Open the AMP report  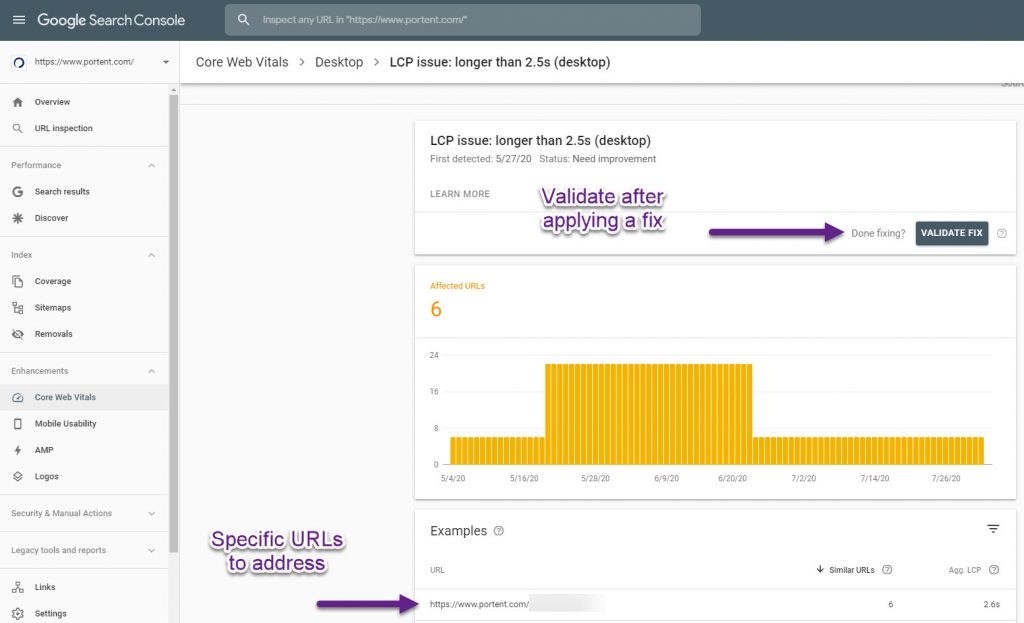pyautogui.click(x=84, y=450)
